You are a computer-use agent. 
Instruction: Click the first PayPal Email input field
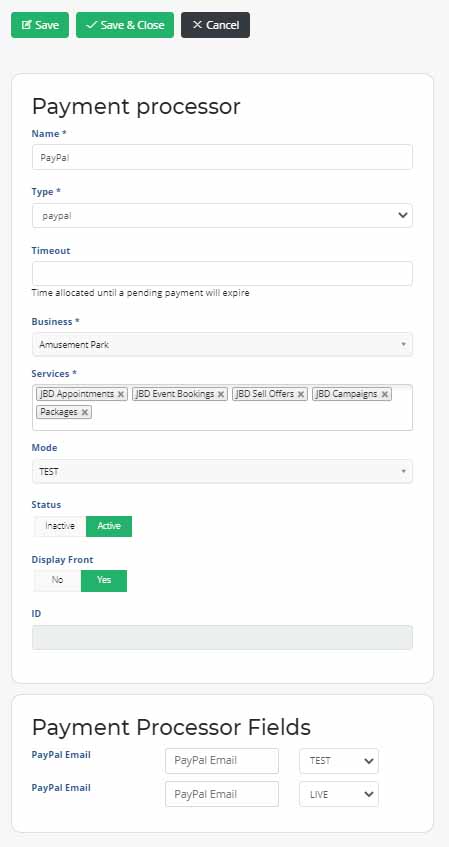click(x=222, y=761)
